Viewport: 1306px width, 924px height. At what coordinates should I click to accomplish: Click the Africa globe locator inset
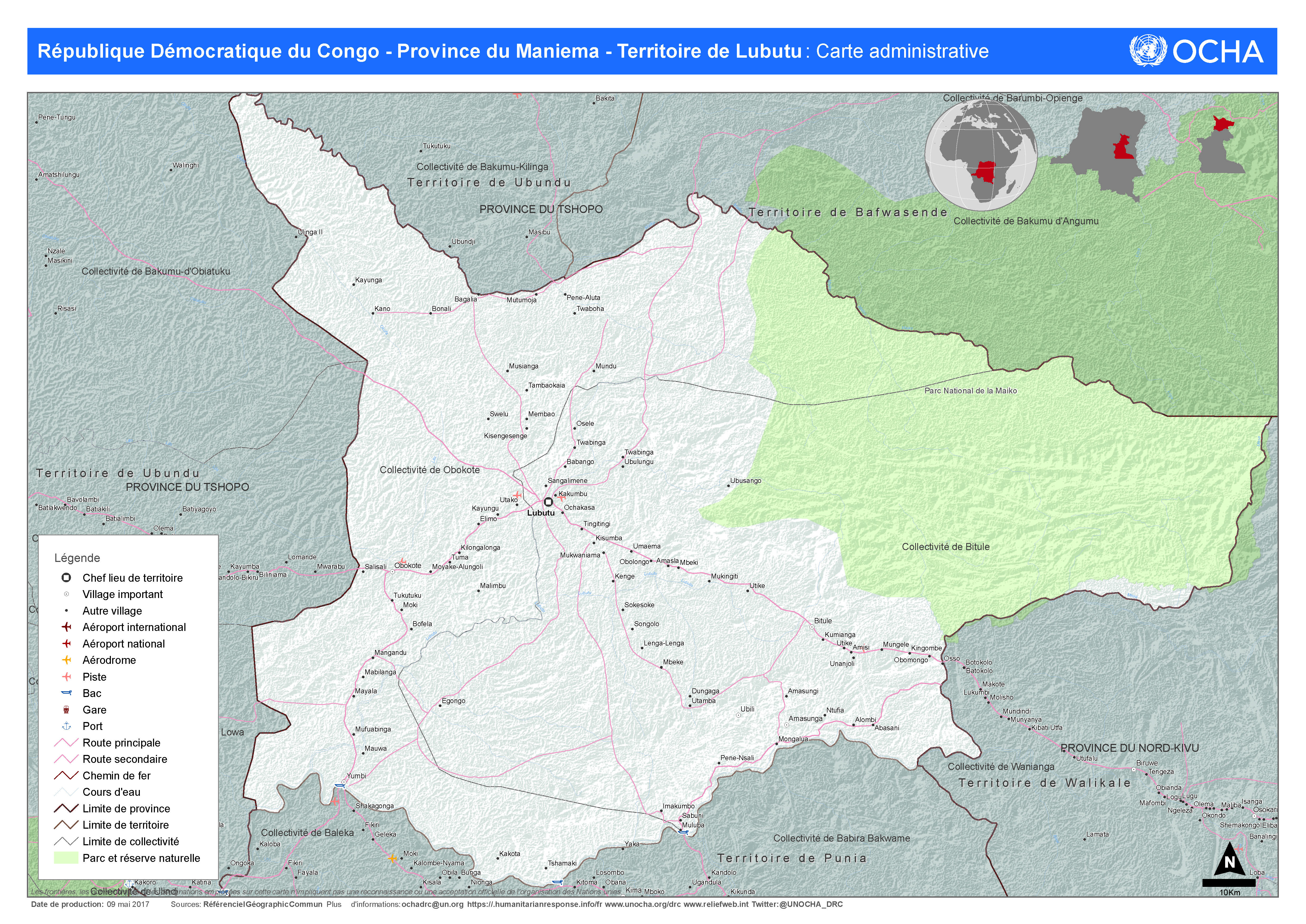coord(980,155)
